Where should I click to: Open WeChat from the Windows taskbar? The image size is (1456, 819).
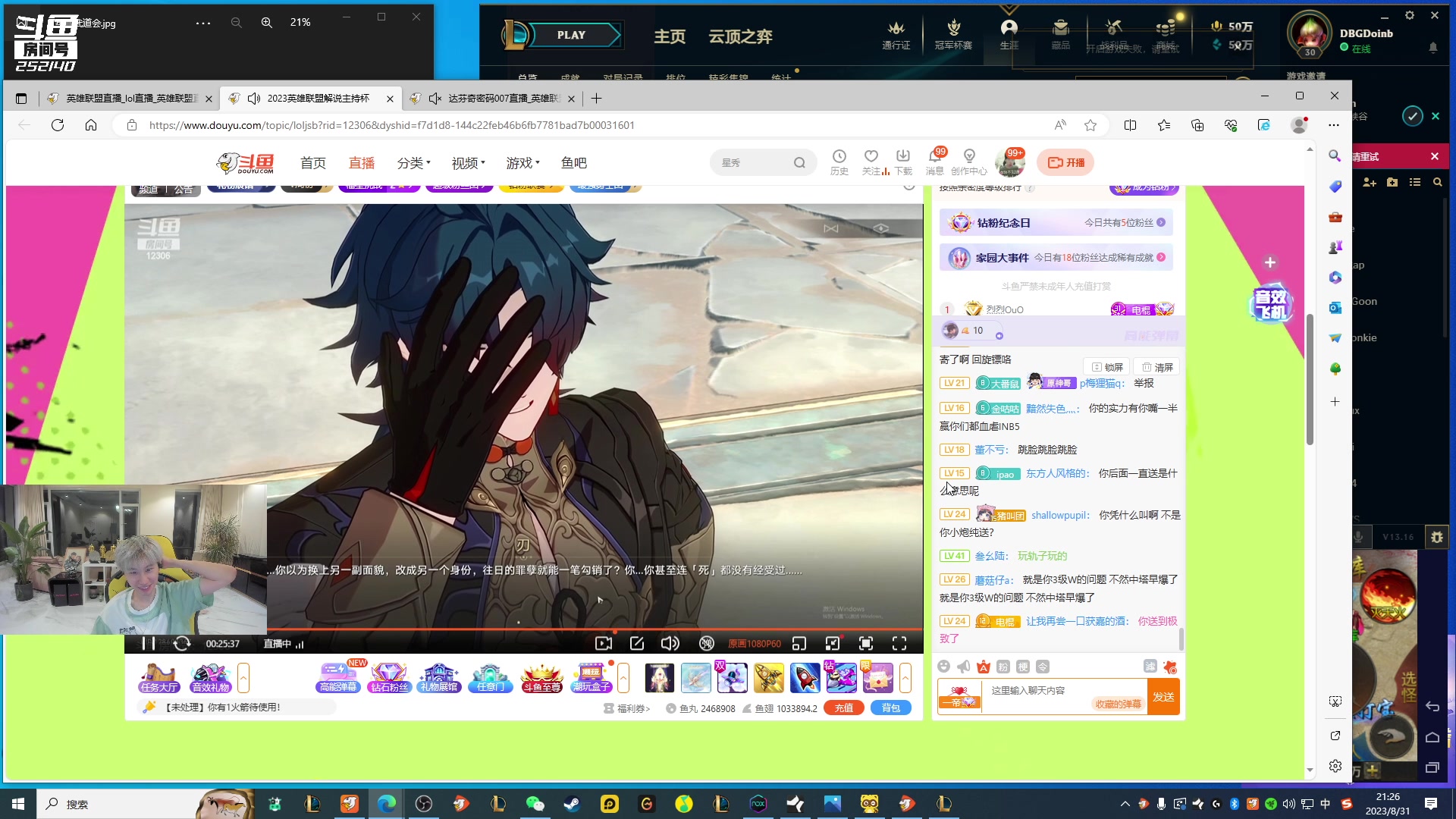535,804
